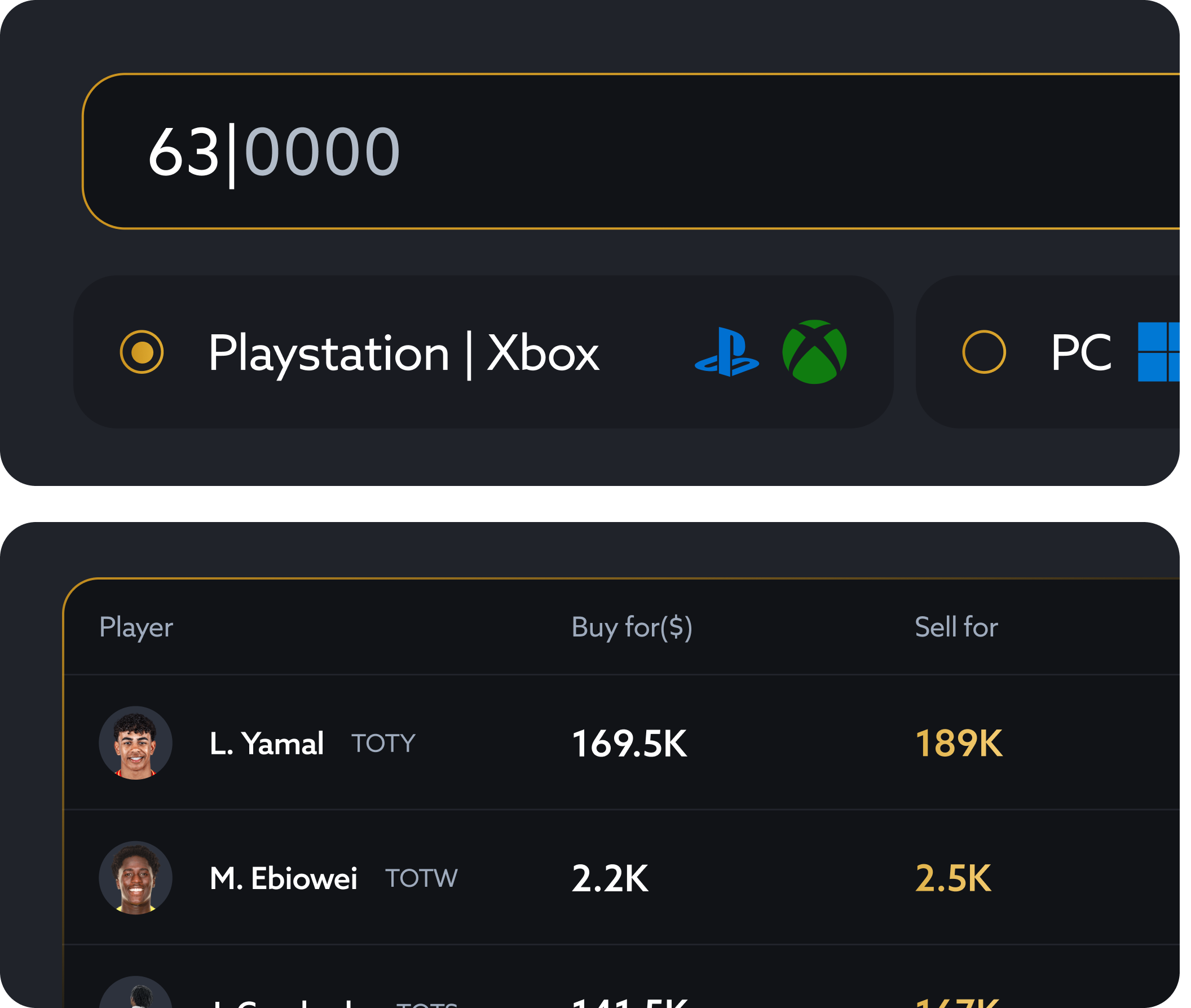Click Yamal's 189K sell price
Viewport: 1191px width, 1008px height.
[x=959, y=744]
